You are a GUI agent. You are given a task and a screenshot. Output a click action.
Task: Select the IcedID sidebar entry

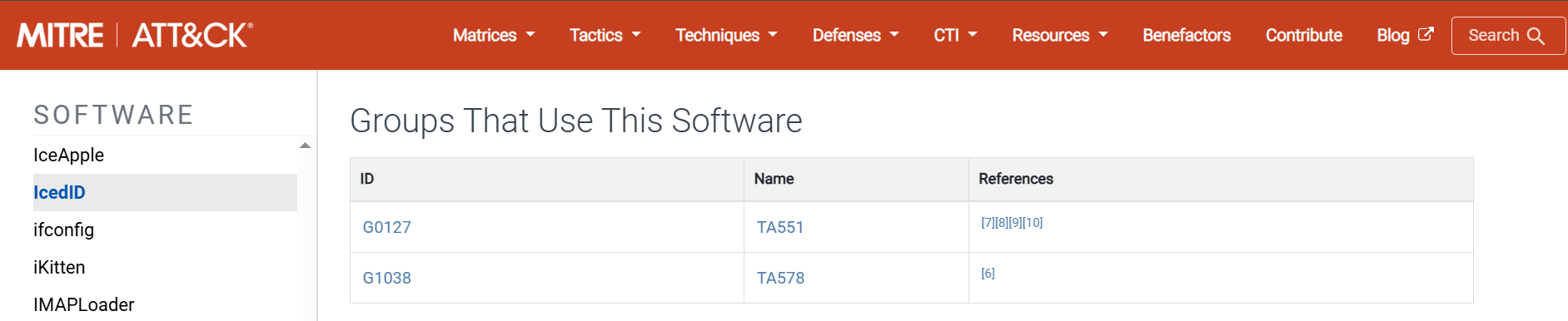point(165,192)
